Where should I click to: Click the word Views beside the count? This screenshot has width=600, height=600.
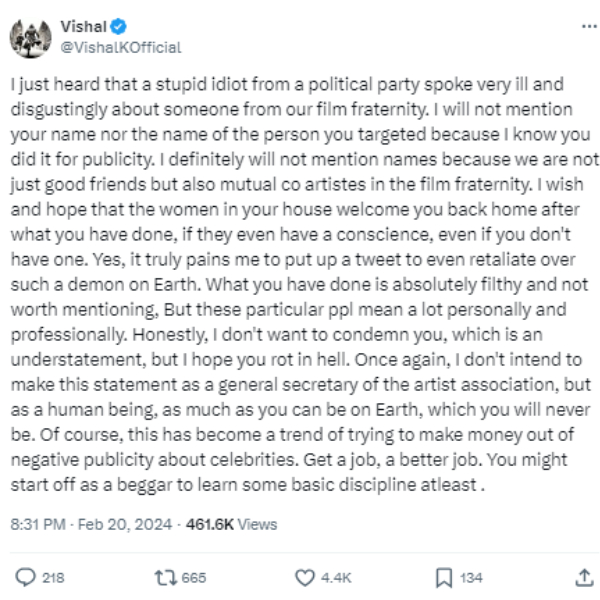258,524
